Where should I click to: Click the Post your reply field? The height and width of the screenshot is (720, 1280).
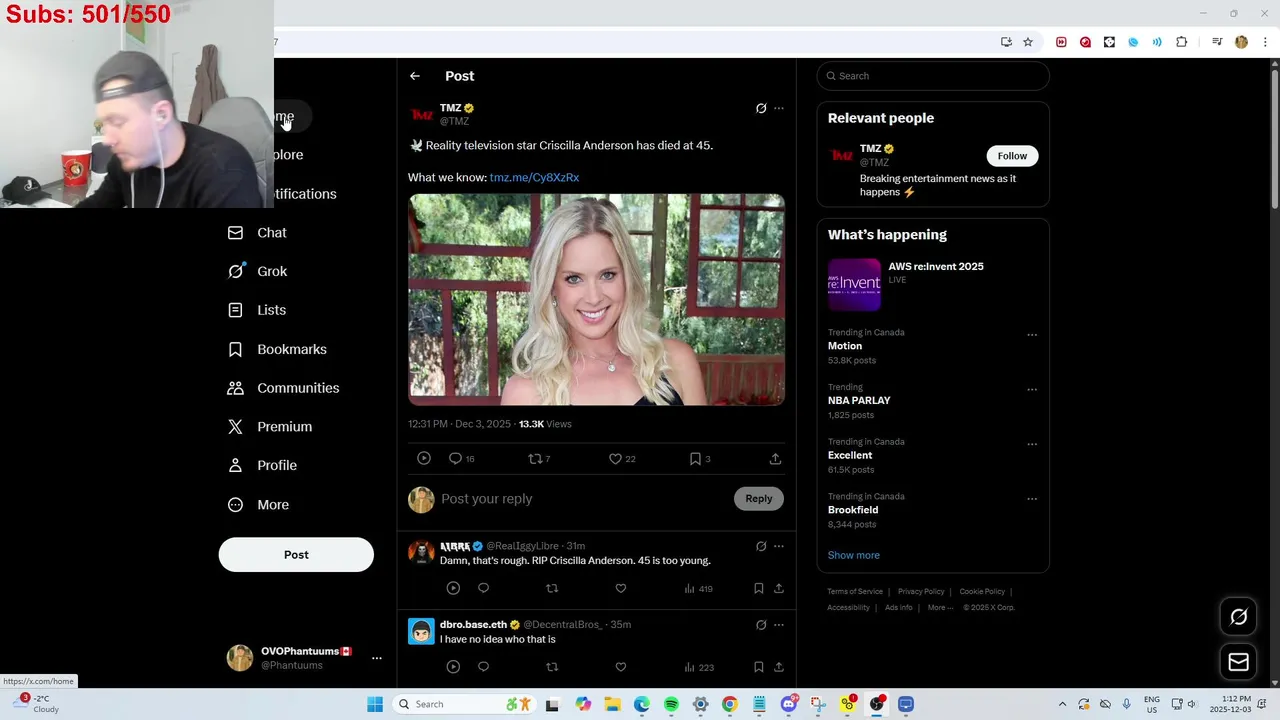click(583, 498)
